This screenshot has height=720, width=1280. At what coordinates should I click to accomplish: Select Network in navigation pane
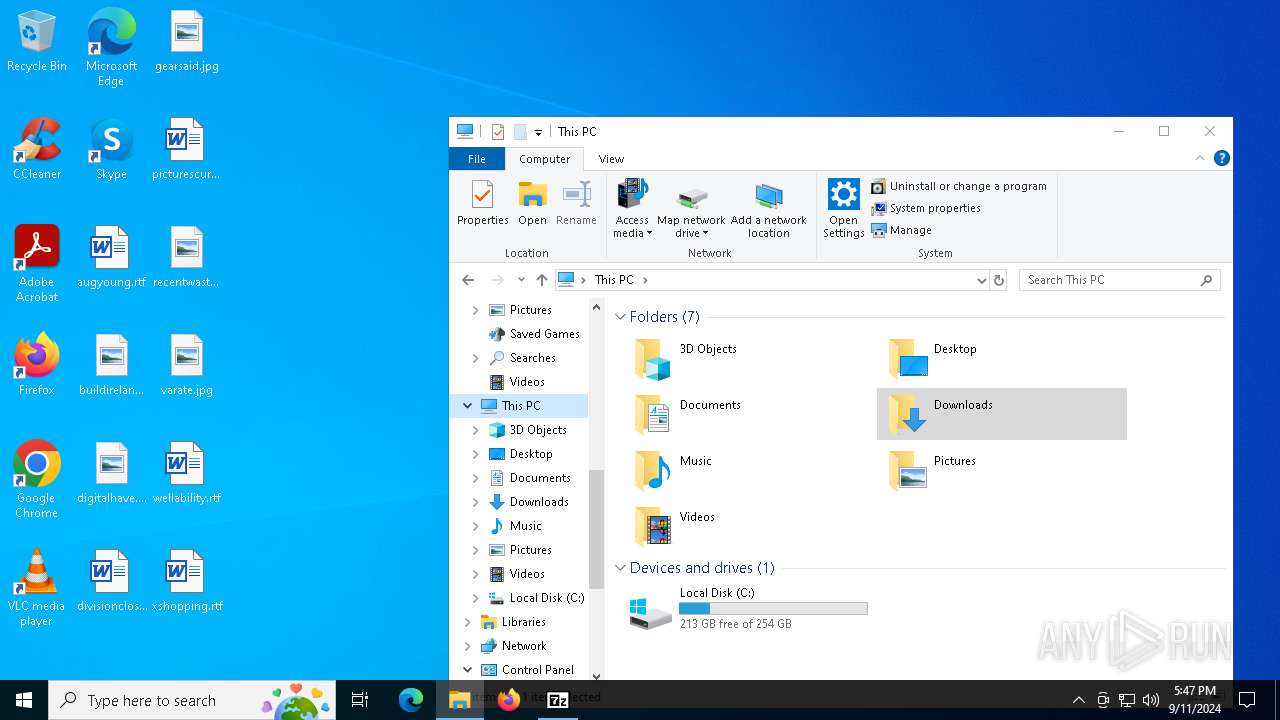pyautogui.click(x=513, y=646)
